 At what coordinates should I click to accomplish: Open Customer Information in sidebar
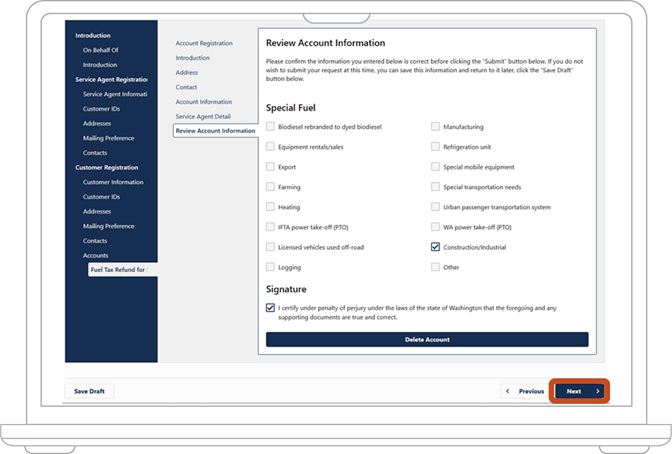[x=113, y=182]
